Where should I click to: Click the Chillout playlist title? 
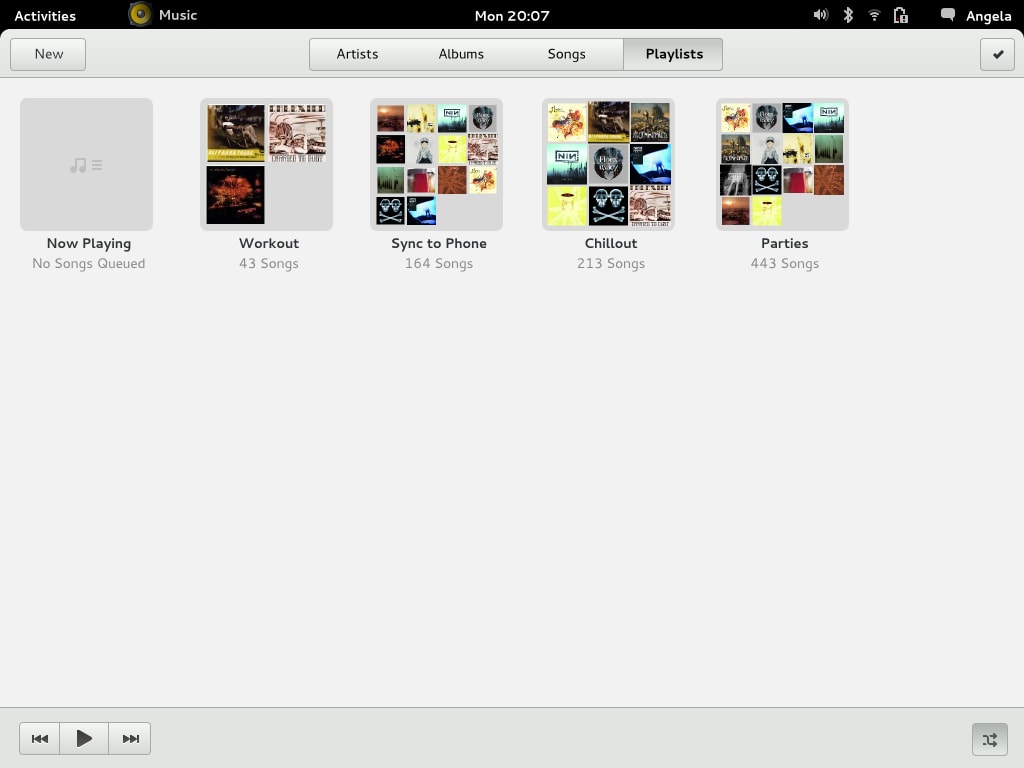(x=611, y=243)
